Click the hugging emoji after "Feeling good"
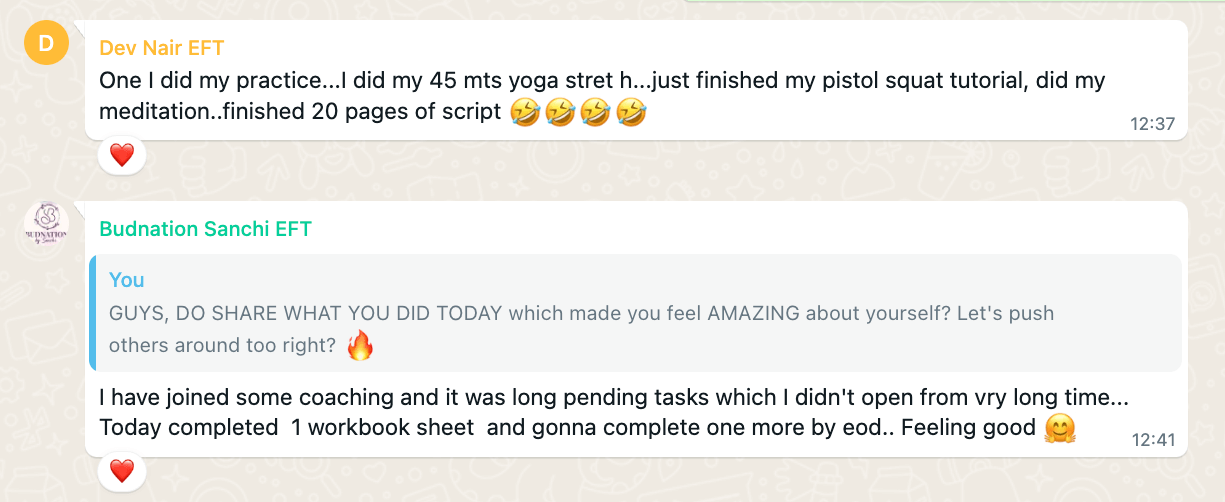The width and height of the screenshot is (1225, 502). pyautogui.click(x=1060, y=429)
